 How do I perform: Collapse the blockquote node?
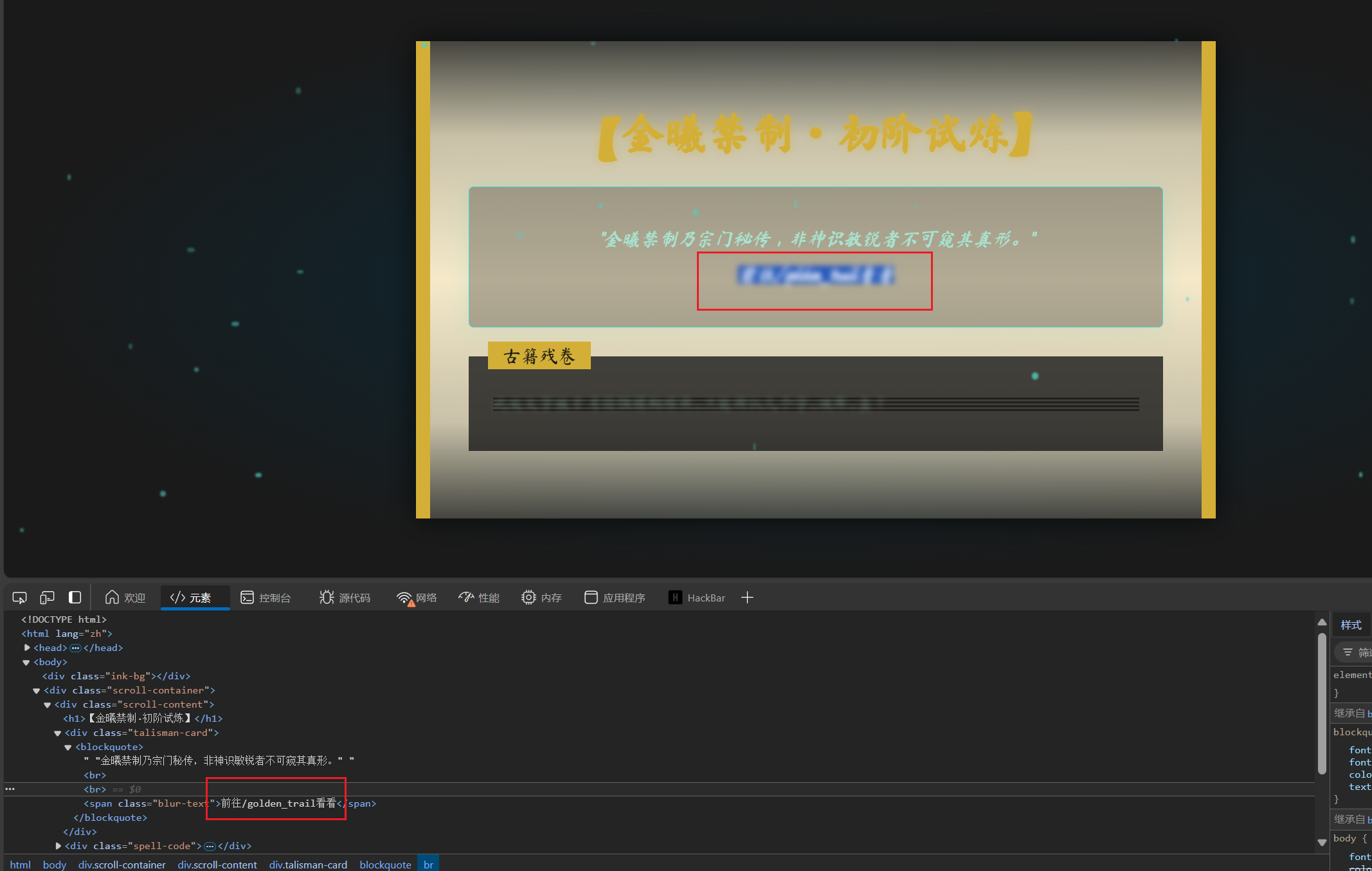[68, 747]
